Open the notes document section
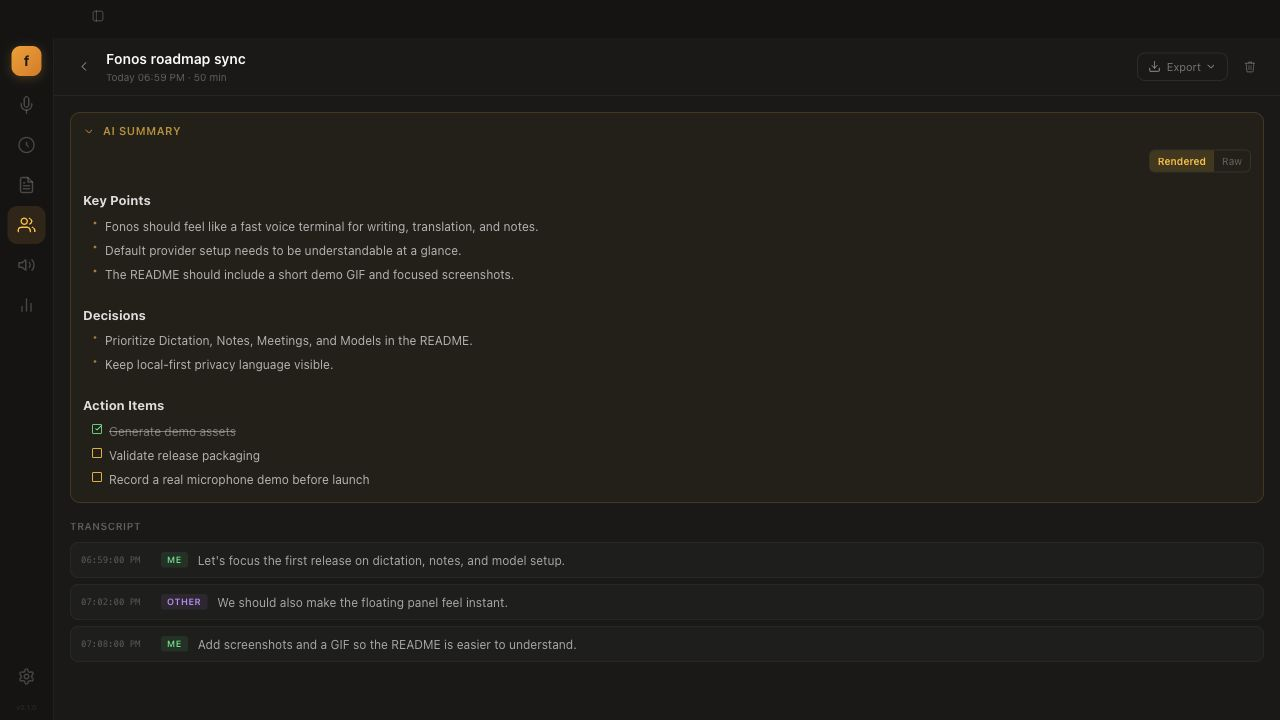The image size is (1280, 720). click(26, 185)
